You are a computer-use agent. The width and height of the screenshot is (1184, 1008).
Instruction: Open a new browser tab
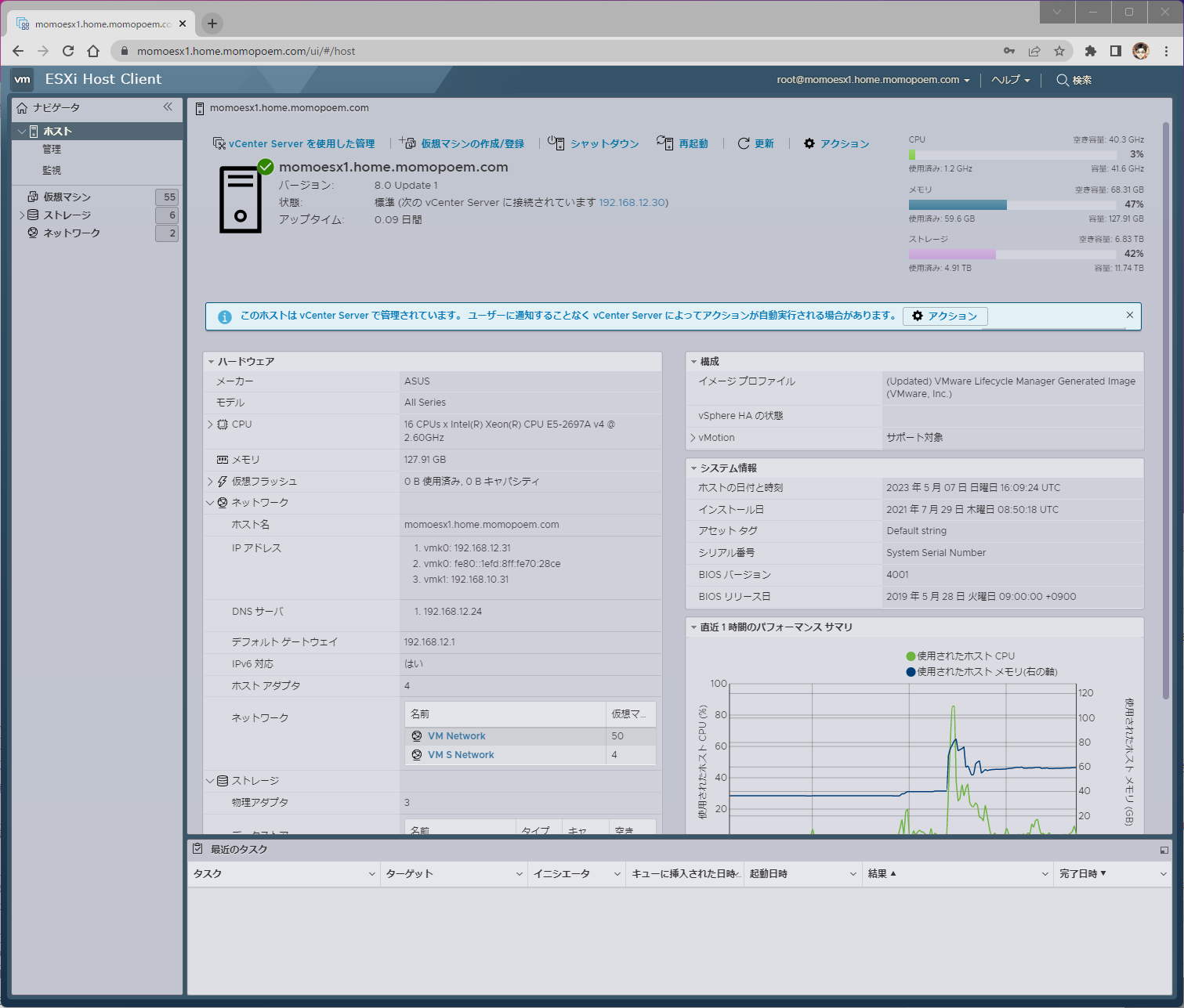tap(212, 23)
